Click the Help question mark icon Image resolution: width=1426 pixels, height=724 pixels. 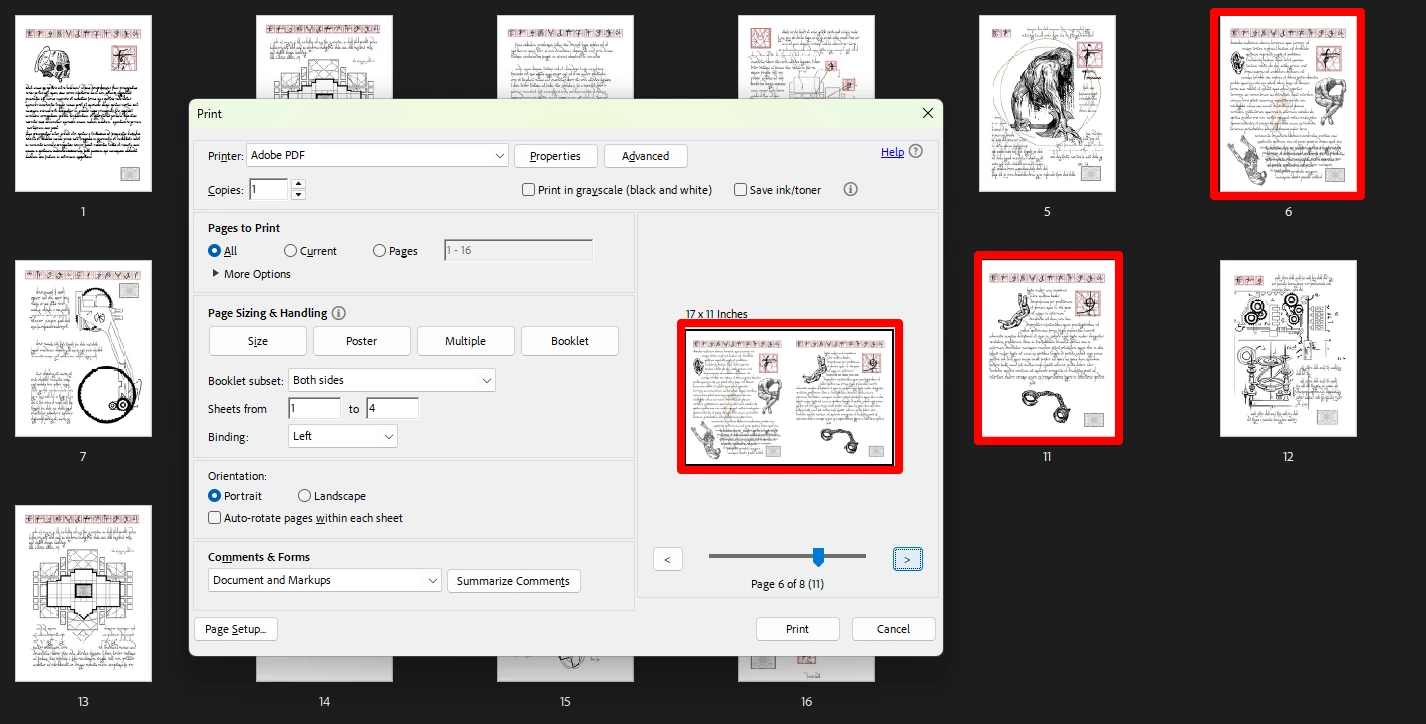coord(916,152)
